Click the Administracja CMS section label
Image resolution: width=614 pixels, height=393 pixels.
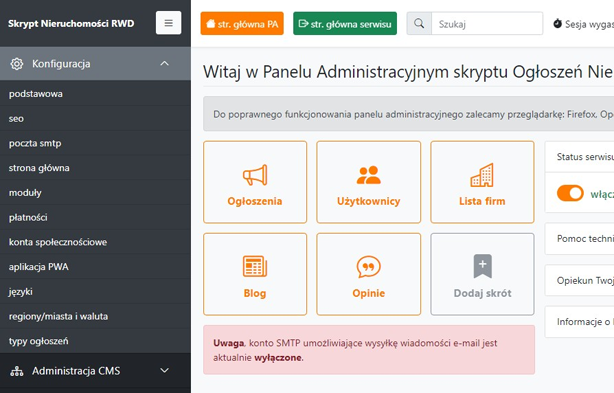pyautogui.click(x=76, y=371)
